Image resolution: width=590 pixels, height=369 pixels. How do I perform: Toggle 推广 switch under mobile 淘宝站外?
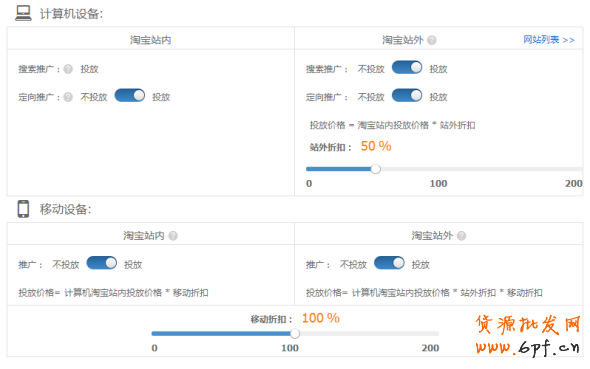coord(389,263)
